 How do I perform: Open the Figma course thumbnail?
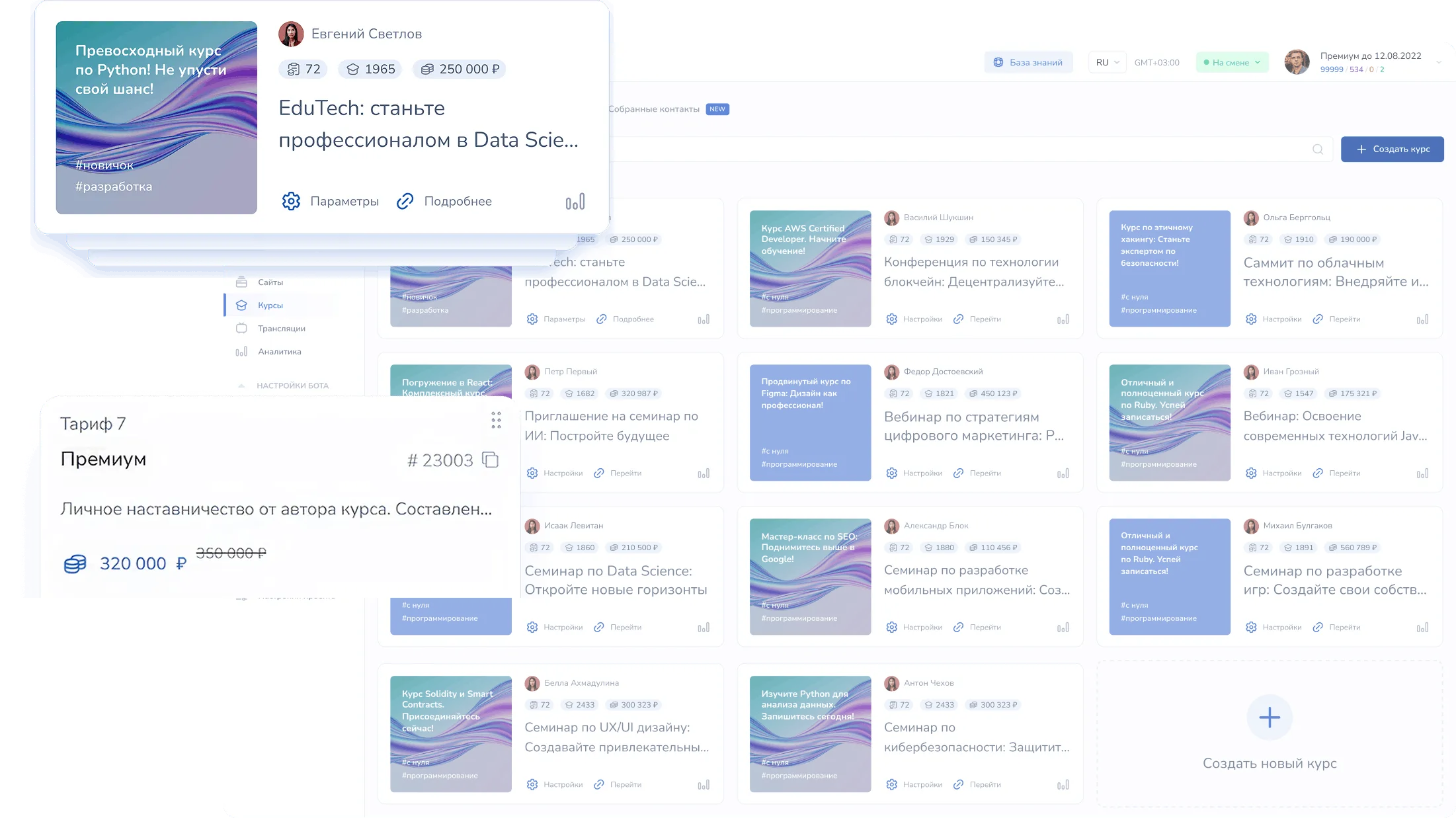click(811, 423)
